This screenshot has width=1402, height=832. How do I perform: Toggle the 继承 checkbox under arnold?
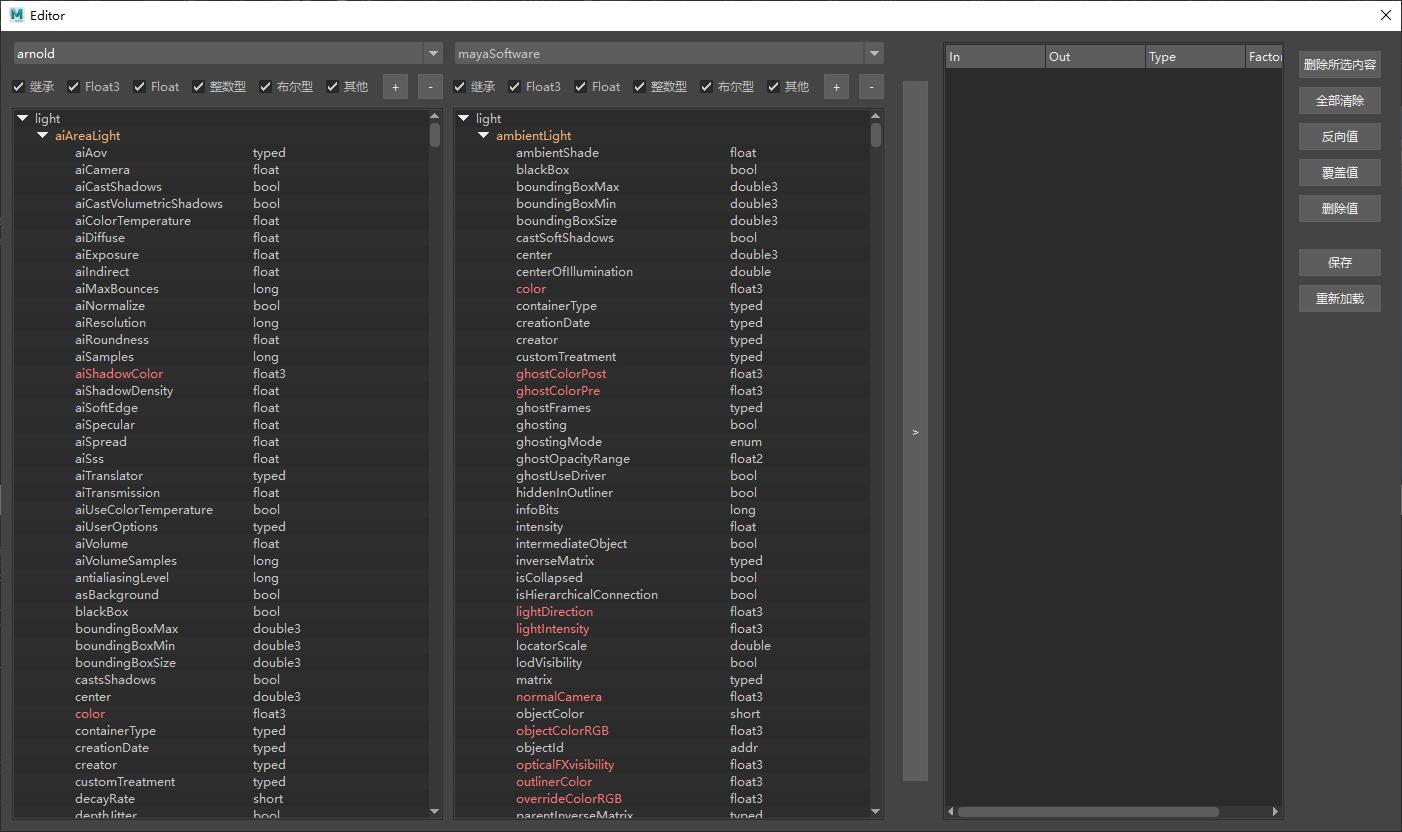click(19, 87)
